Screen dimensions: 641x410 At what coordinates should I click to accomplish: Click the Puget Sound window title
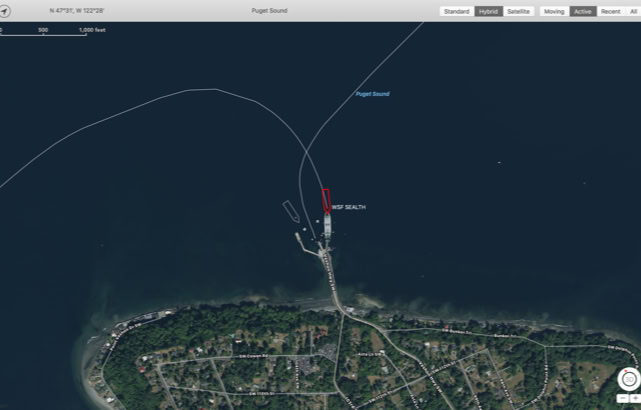point(271,11)
